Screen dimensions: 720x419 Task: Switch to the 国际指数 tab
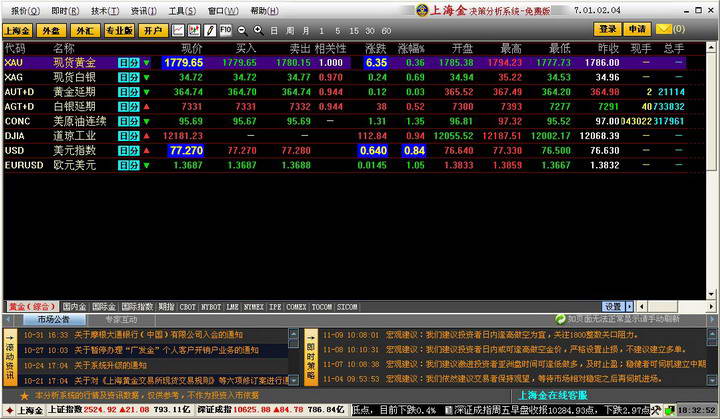coord(137,306)
